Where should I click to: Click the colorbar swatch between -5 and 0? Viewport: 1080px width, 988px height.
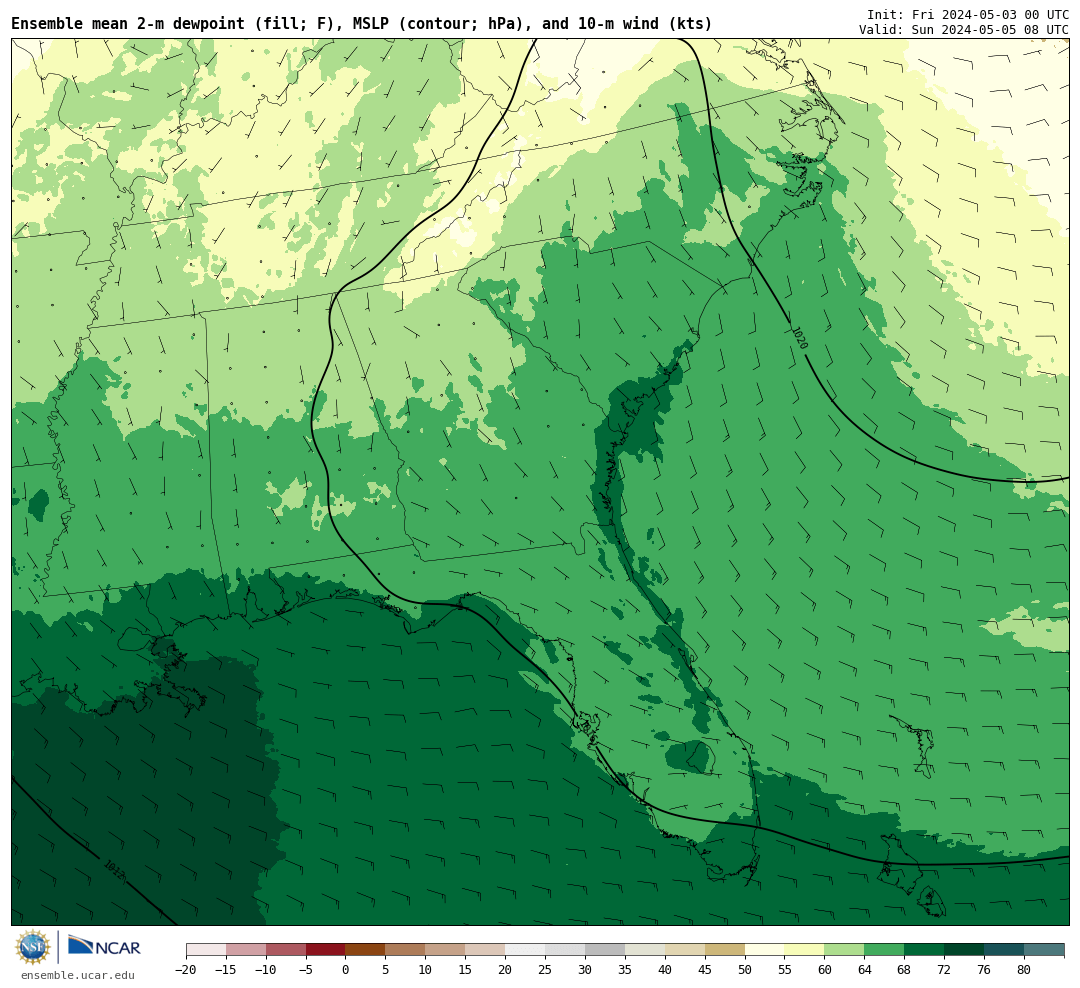pyautogui.click(x=326, y=950)
